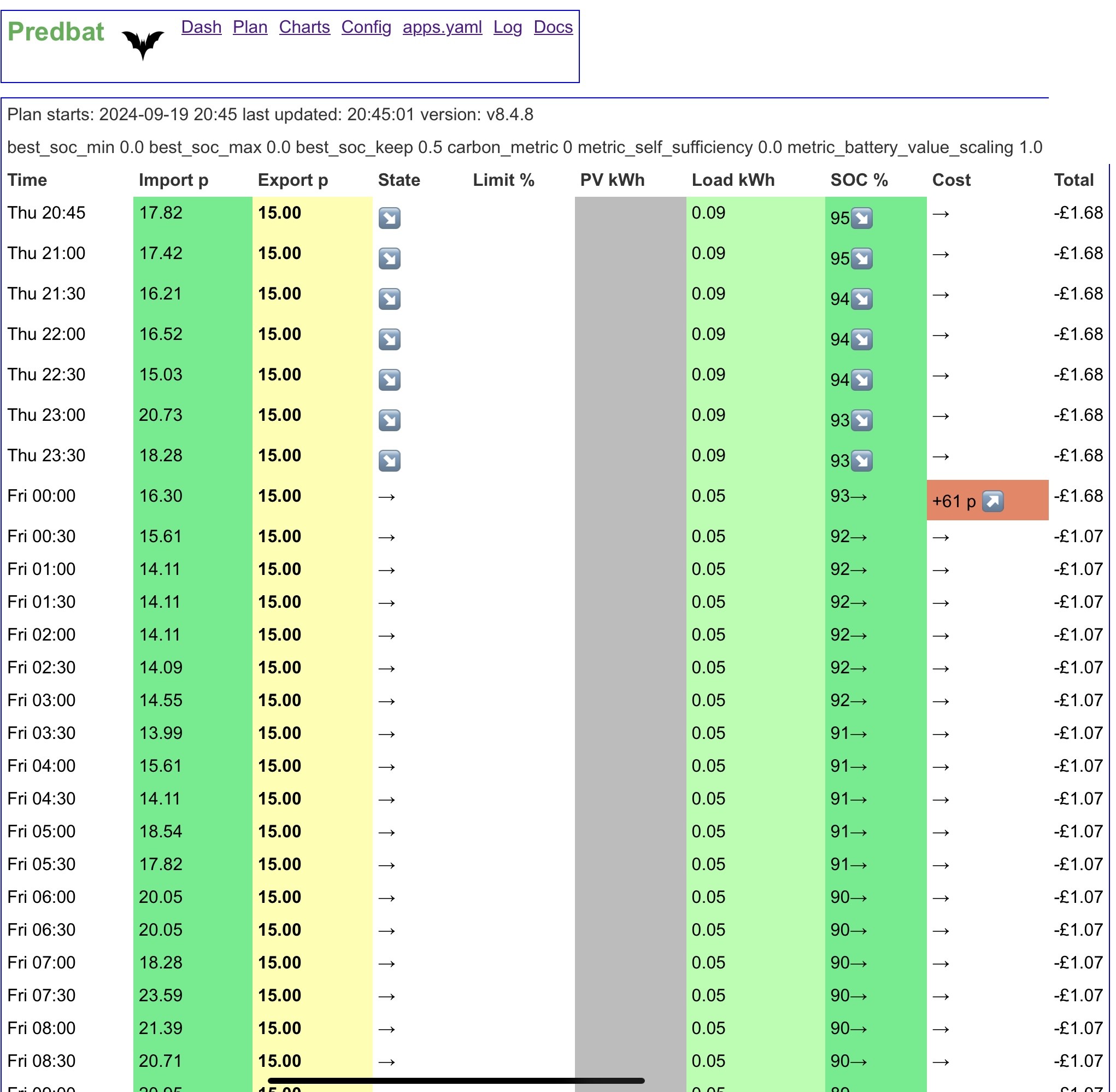Open the Docs link
This screenshot has height=1092, width=1116.
pos(554,27)
